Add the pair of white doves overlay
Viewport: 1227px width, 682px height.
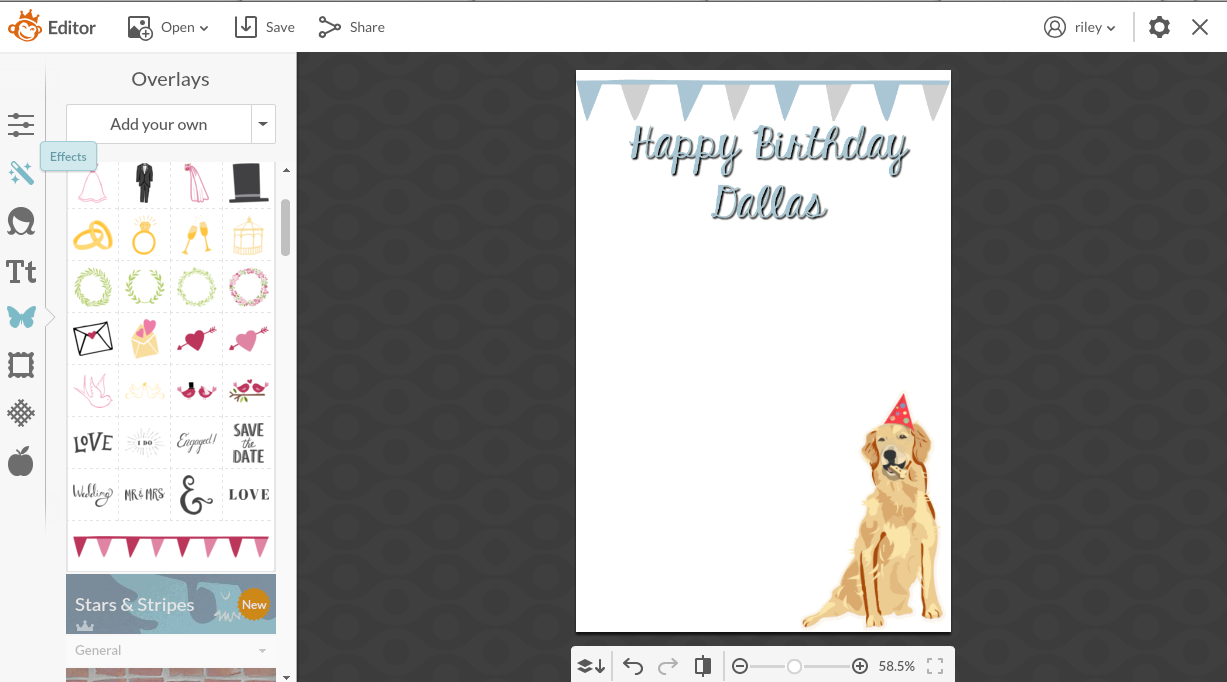click(144, 391)
